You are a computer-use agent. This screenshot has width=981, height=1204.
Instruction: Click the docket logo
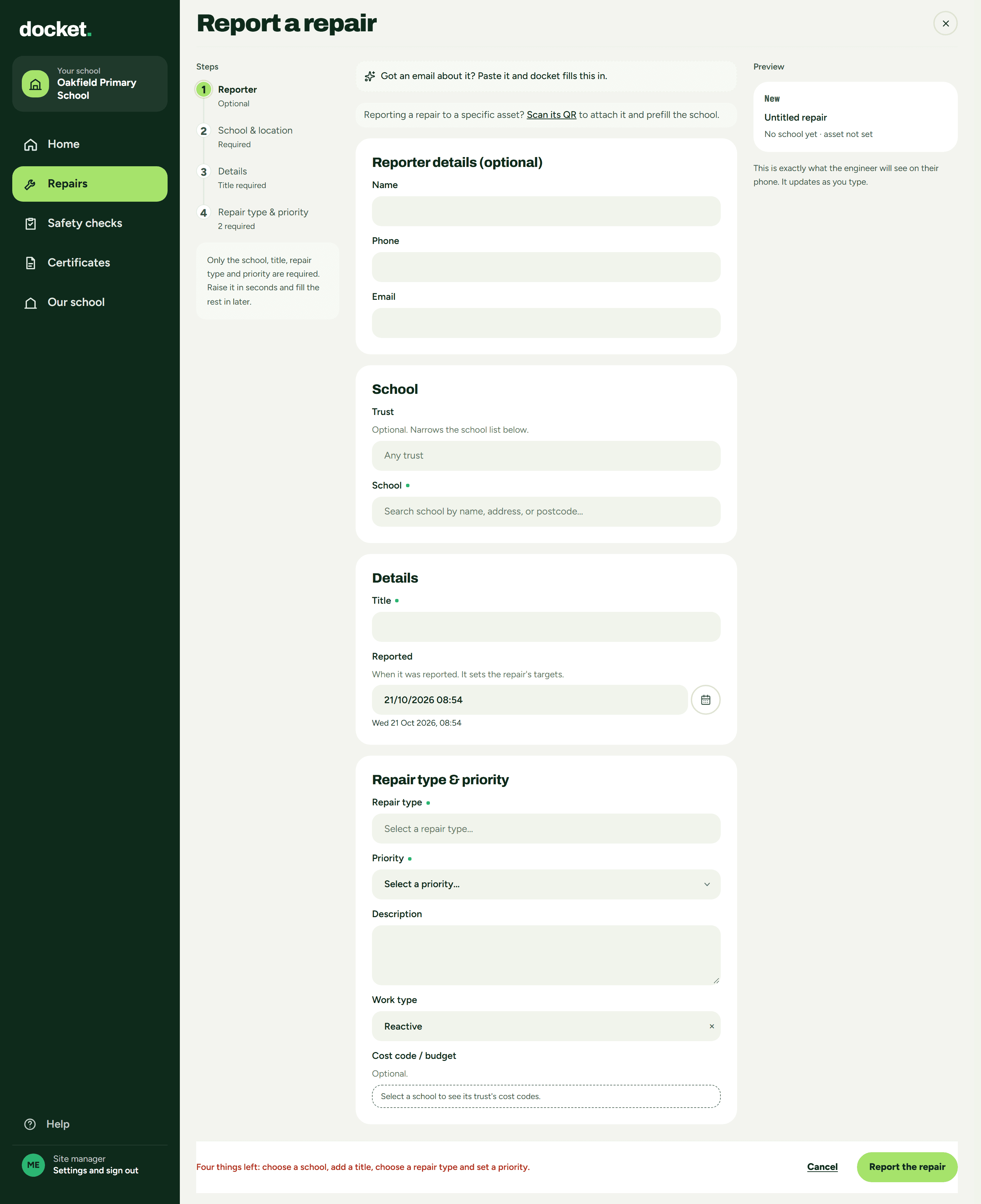[55, 29]
